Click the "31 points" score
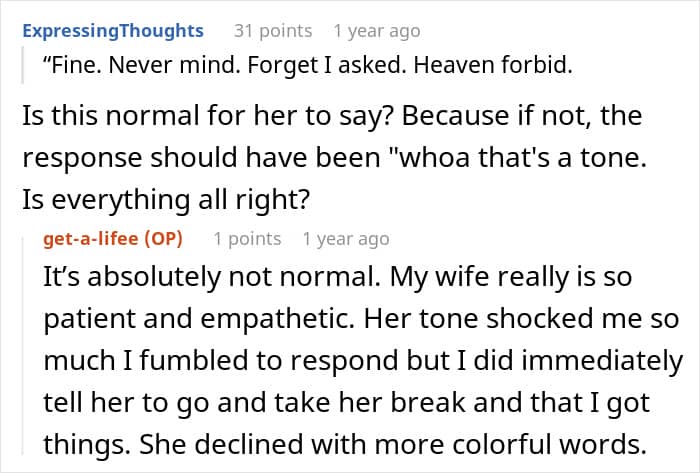Screen dimensions: 700x473 [x=273, y=31]
